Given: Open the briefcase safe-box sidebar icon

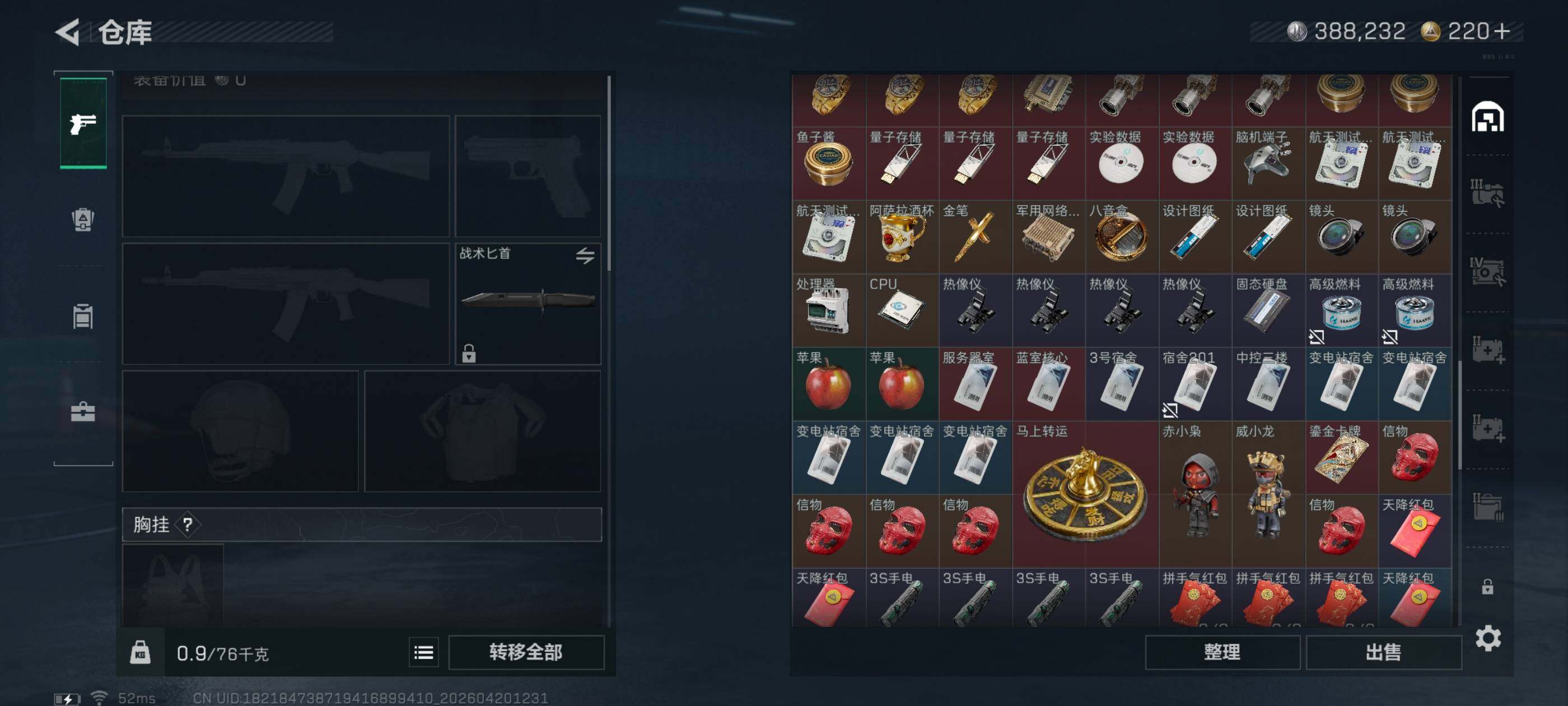Looking at the screenshot, I should (83, 412).
